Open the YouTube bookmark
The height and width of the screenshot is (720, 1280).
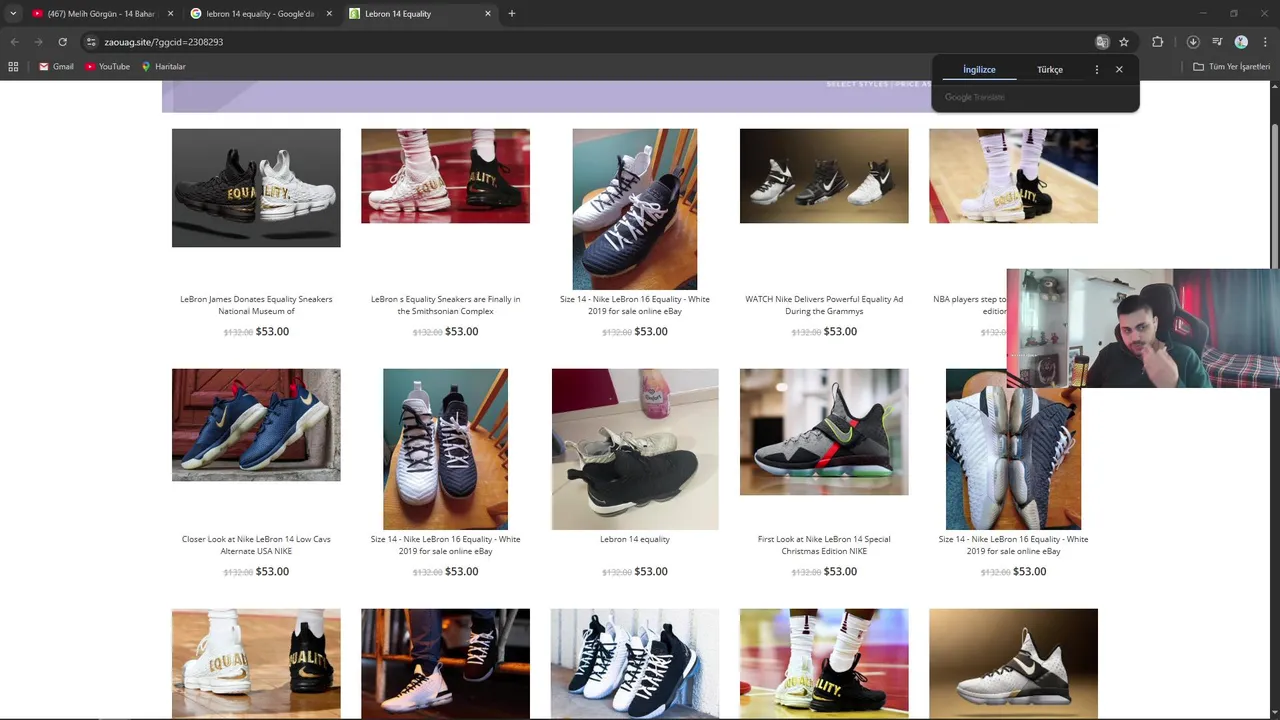click(107, 66)
